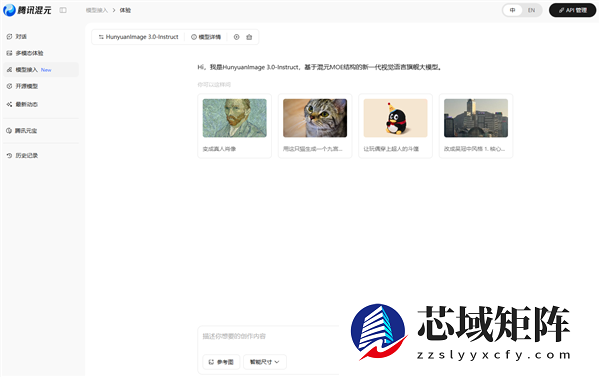This screenshot has height=377, width=600.
Task: Open API 管理 button
Action: tap(572, 10)
